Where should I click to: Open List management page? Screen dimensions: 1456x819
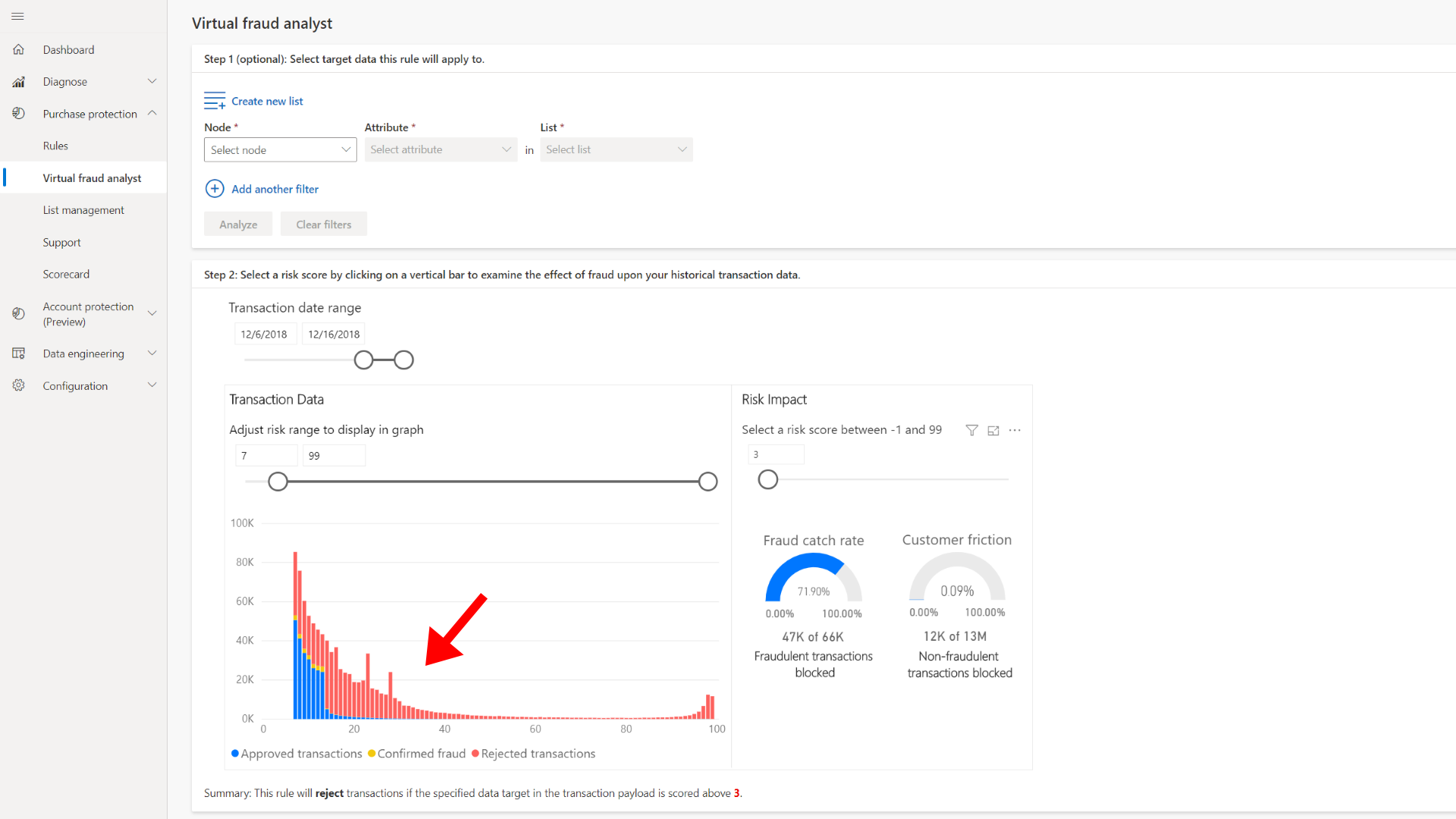pos(83,210)
